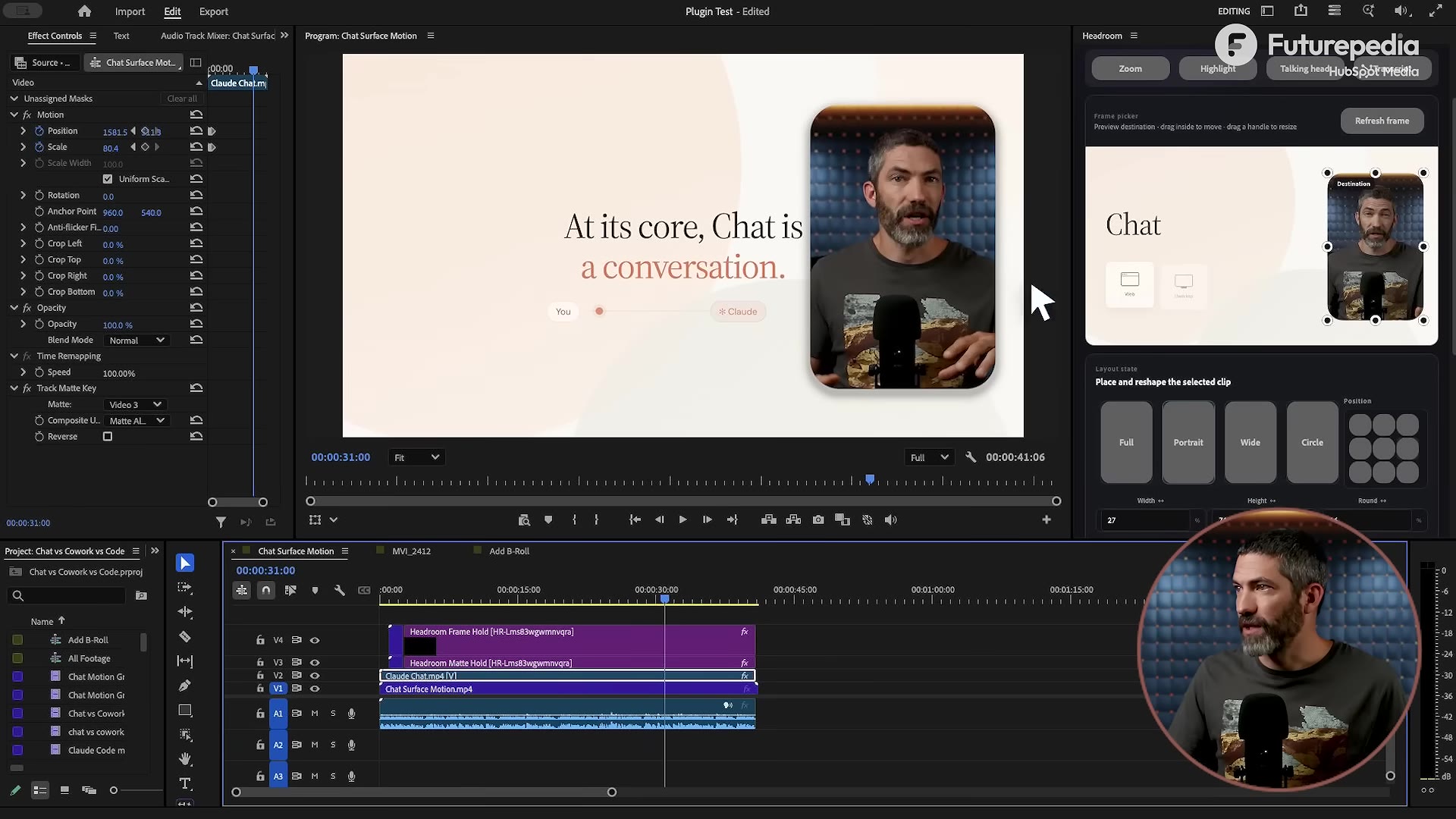Switch to the MVI_2412 sequence tab
The height and width of the screenshot is (819, 1456).
411,551
